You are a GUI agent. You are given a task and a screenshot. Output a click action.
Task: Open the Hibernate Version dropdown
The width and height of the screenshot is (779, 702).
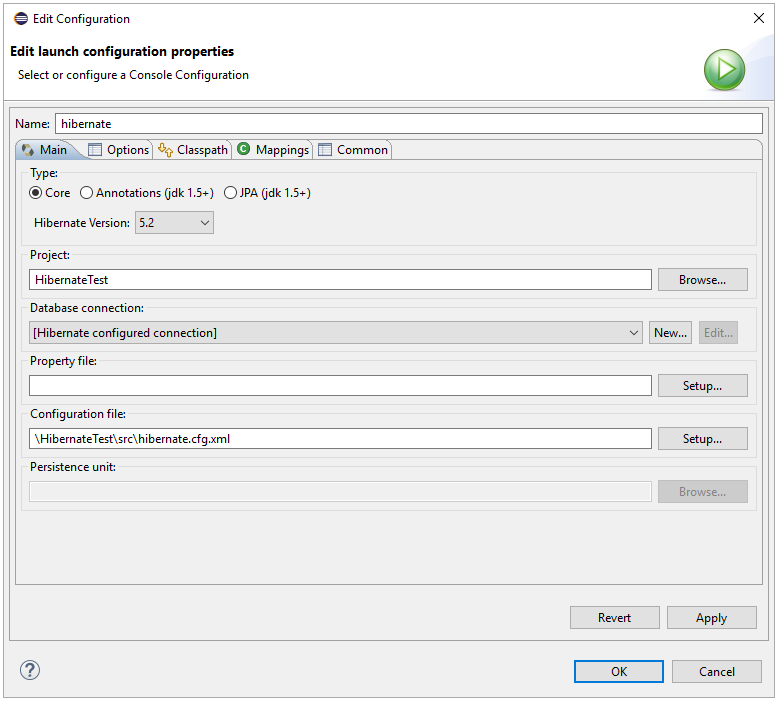point(175,223)
